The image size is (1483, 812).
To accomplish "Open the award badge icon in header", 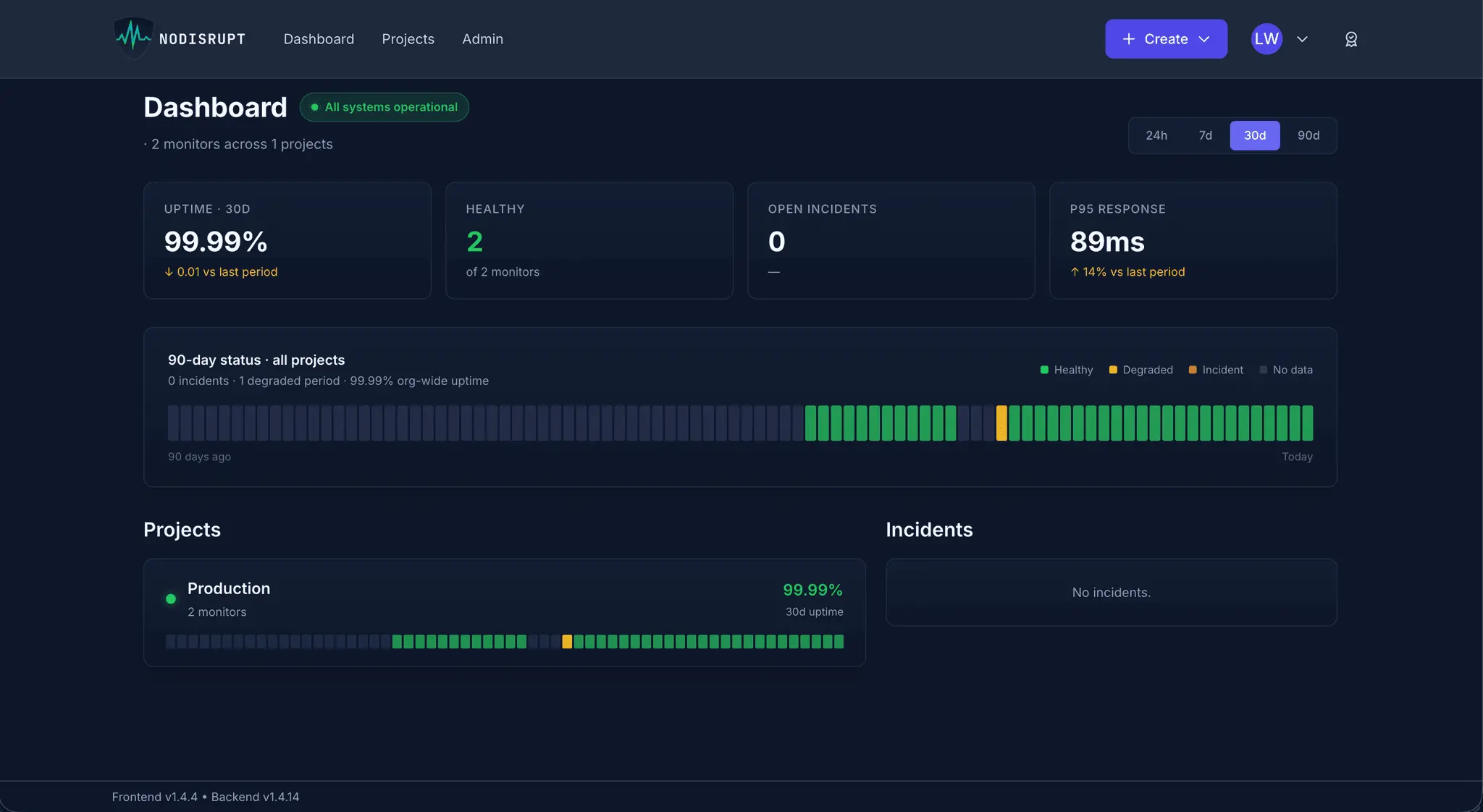I will coord(1351,39).
